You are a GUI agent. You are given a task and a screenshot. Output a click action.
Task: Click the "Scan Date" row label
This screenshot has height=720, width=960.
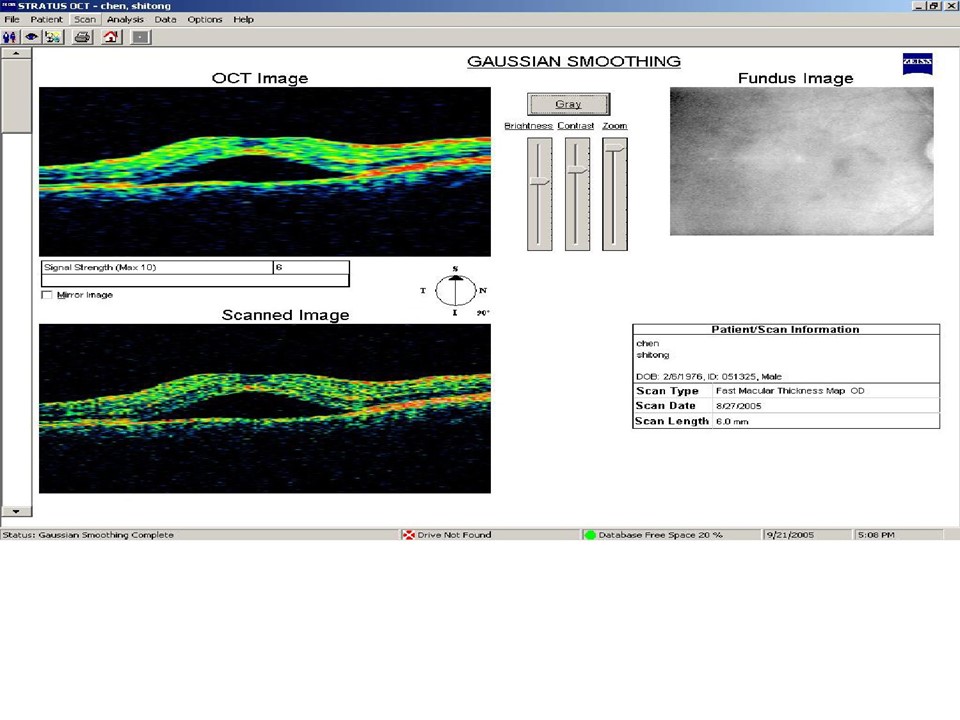[666, 406]
